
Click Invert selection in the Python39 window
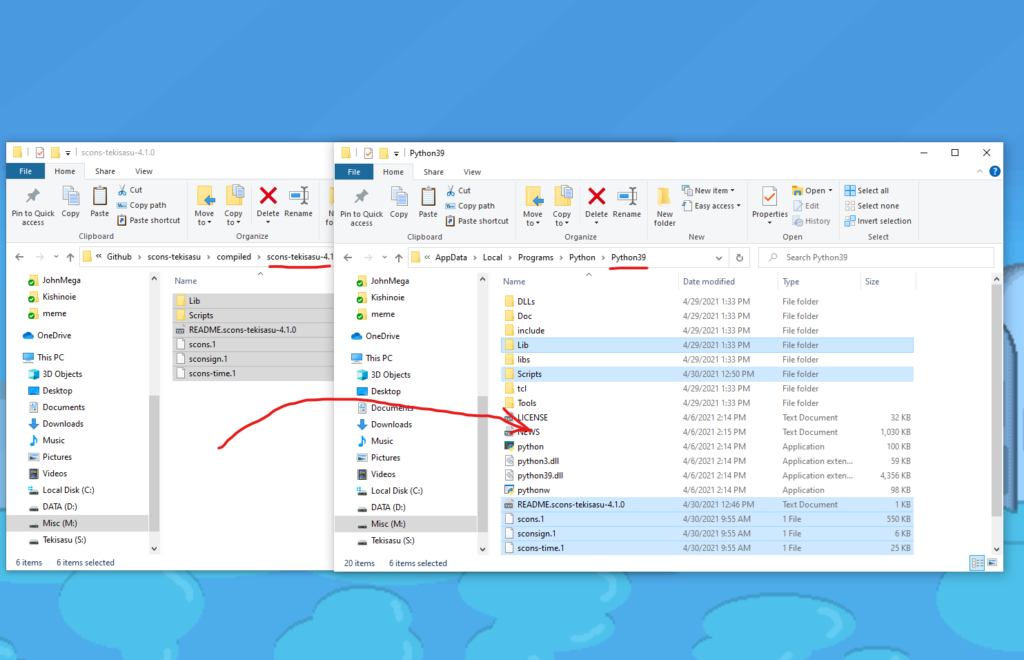point(878,221)
